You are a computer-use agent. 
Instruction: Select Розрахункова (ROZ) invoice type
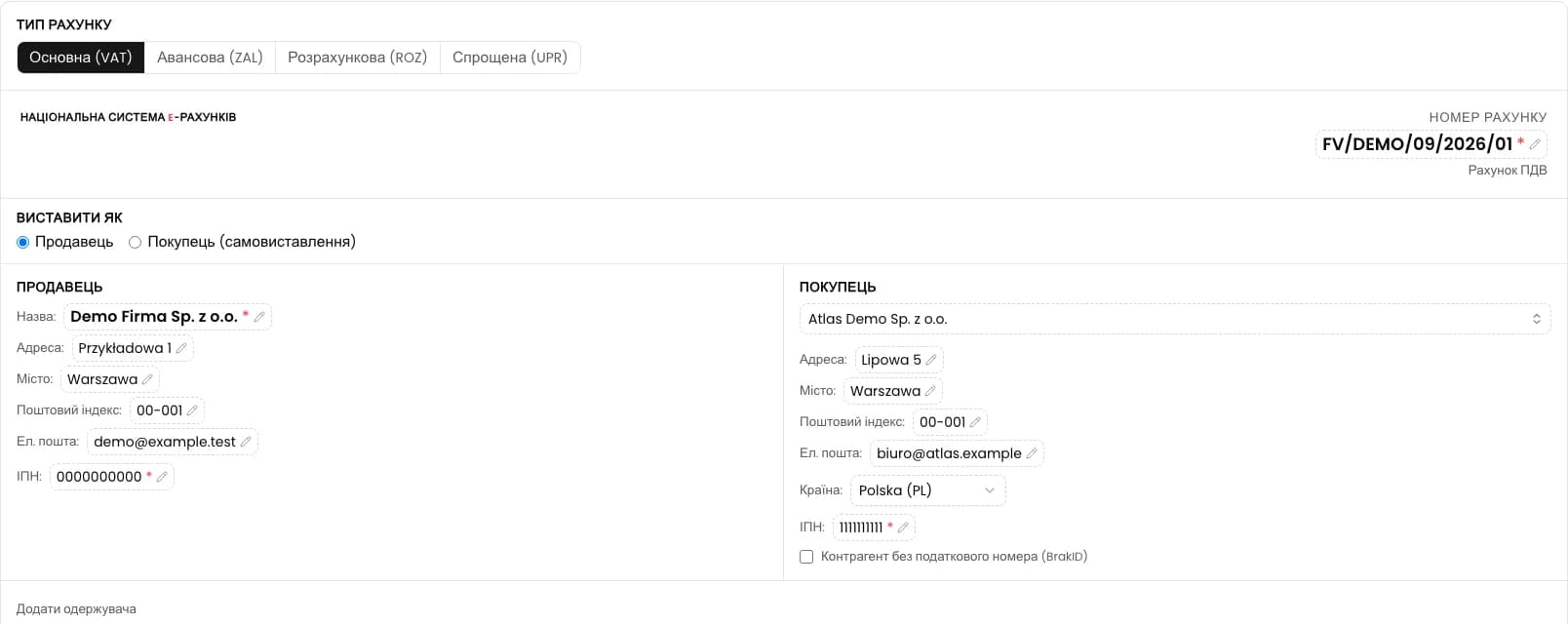coord(358,58)
